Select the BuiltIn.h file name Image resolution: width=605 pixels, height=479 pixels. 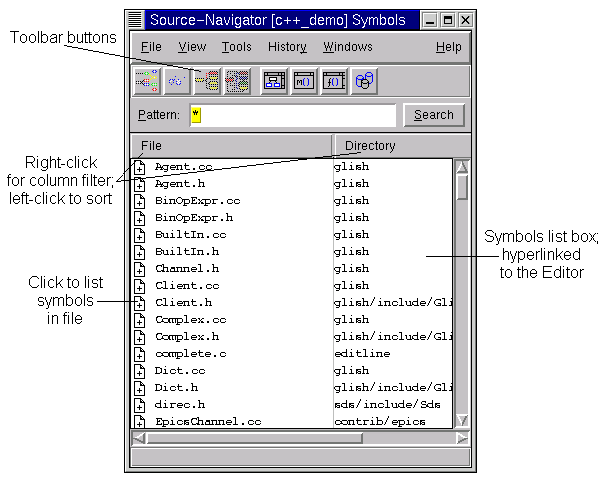point(187,252)
